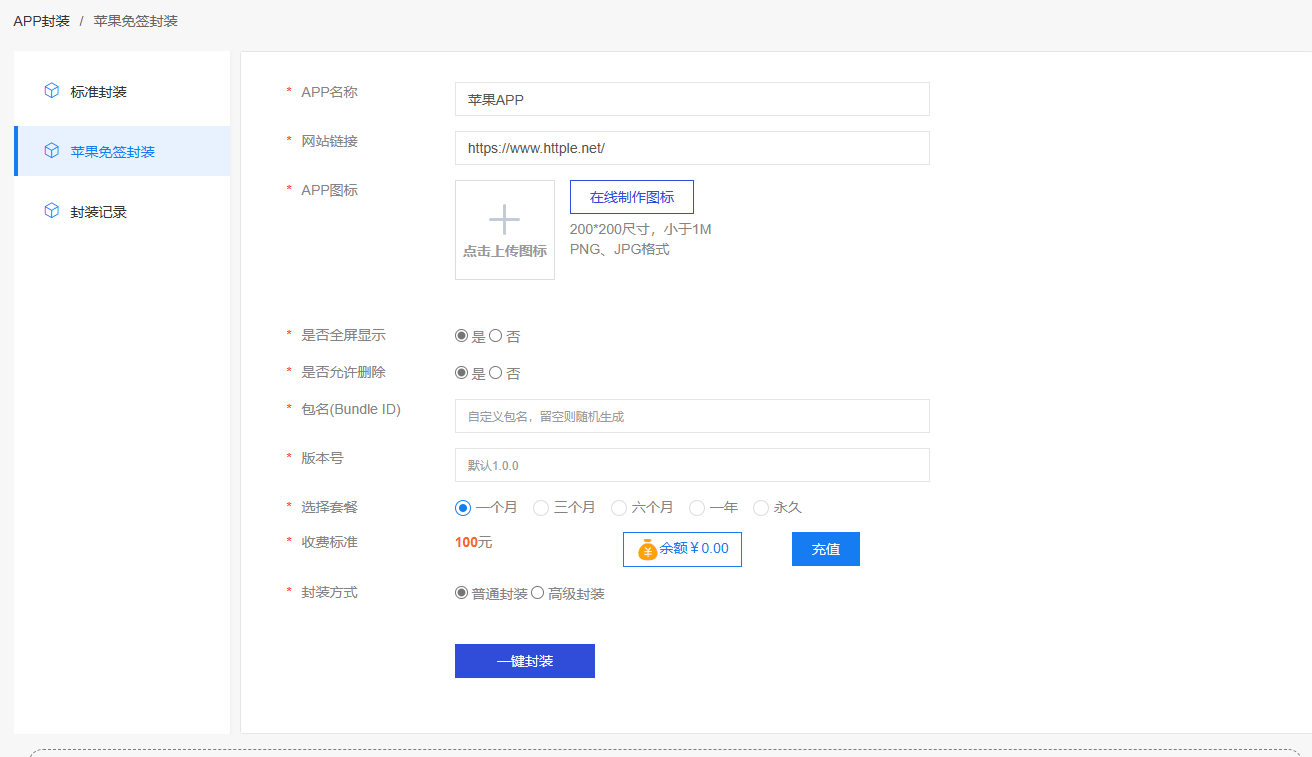Select 是 for 是否允许删除

point(461,373)
